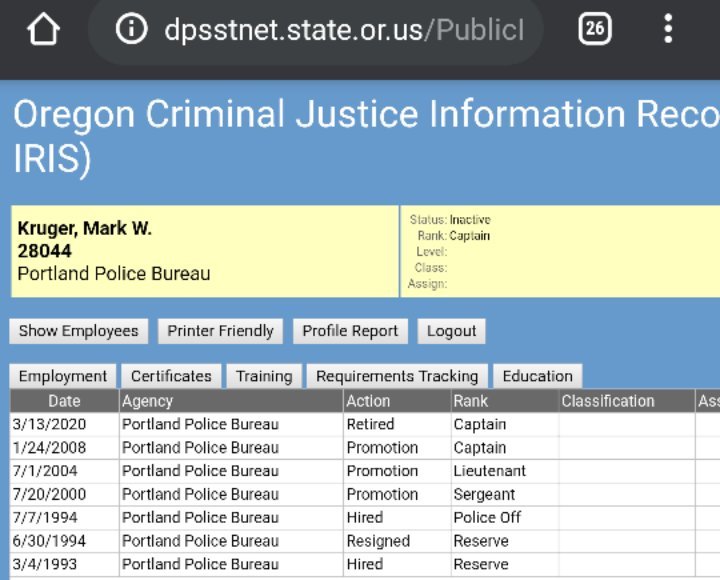Click the Agency column header
The height and width of the screenshot is (580, 720).
click(x=231, y=401)
